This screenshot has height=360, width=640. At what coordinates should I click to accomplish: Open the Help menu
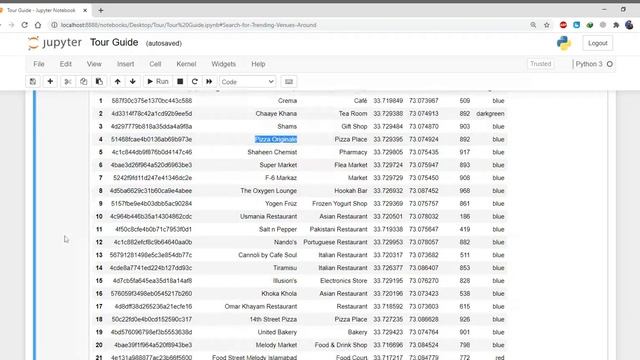tap(258, 64)
